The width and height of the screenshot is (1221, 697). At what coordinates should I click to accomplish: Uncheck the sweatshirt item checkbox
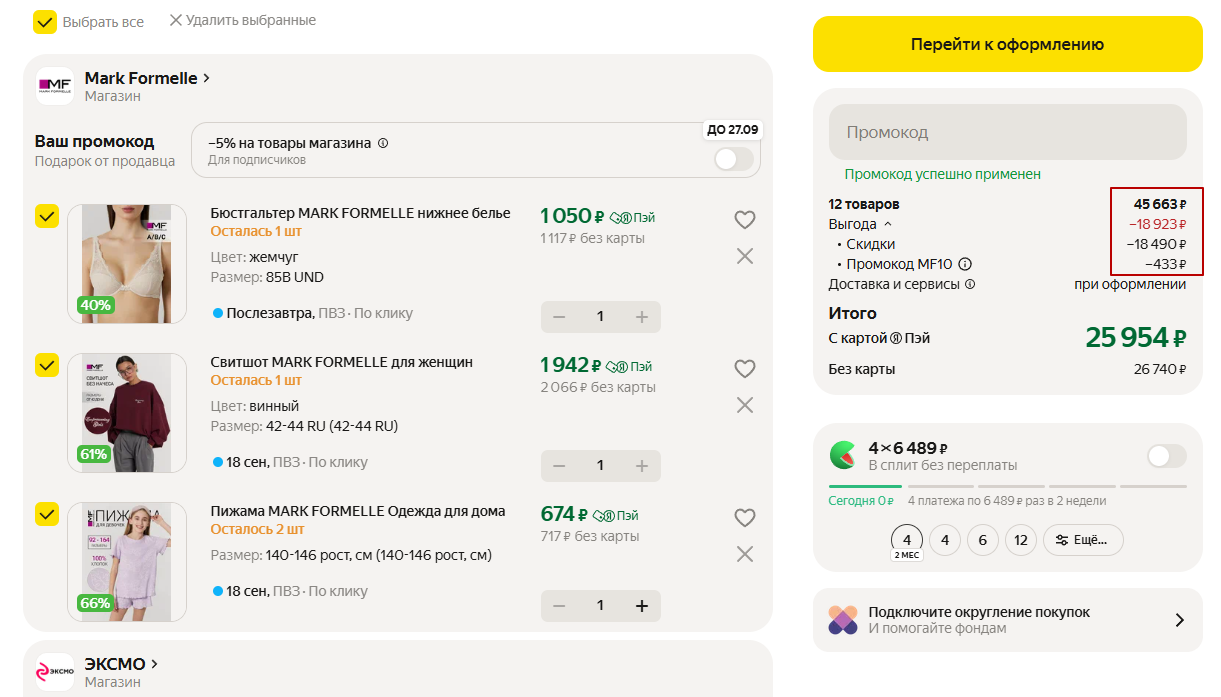[47, 365]
